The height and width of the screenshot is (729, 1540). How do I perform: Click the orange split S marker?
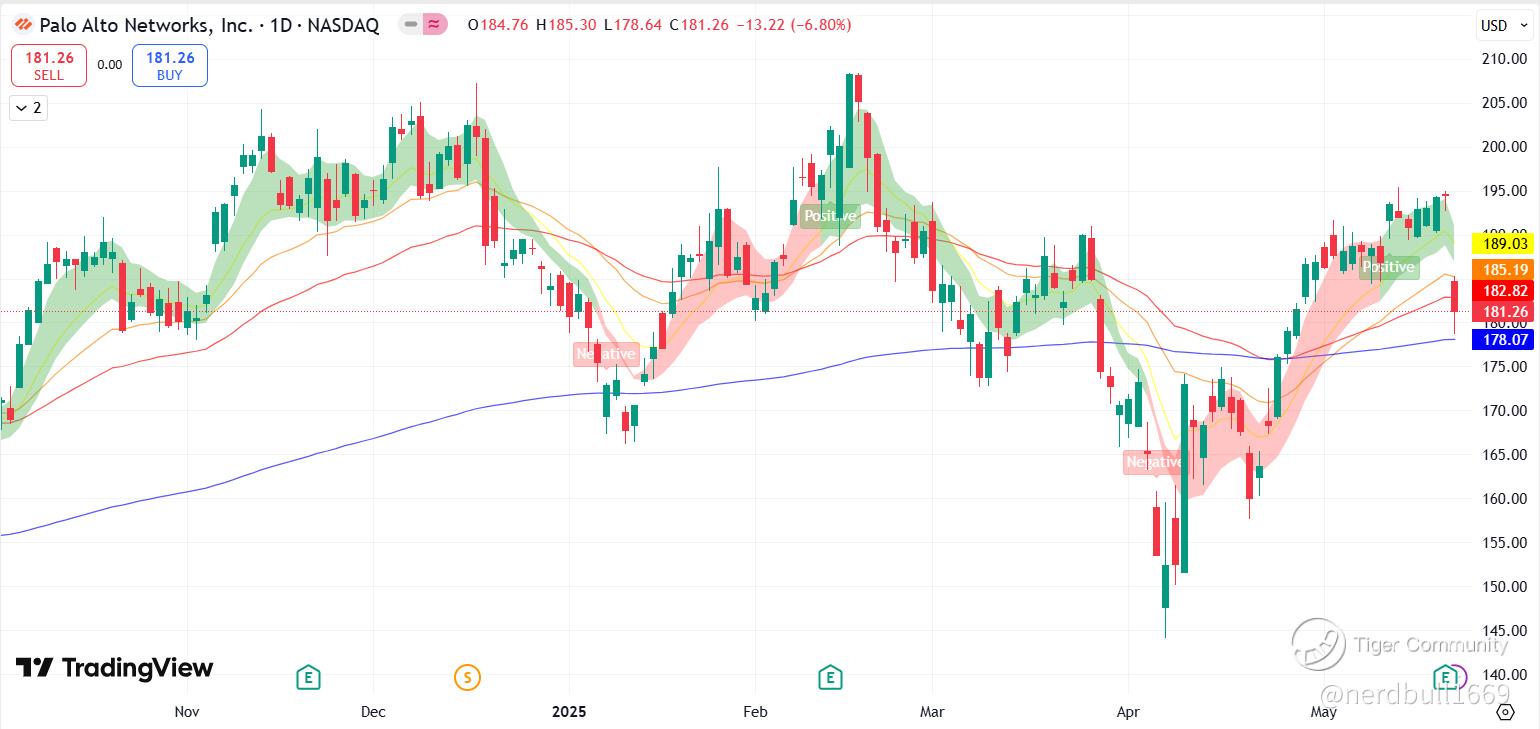point(466,678)
